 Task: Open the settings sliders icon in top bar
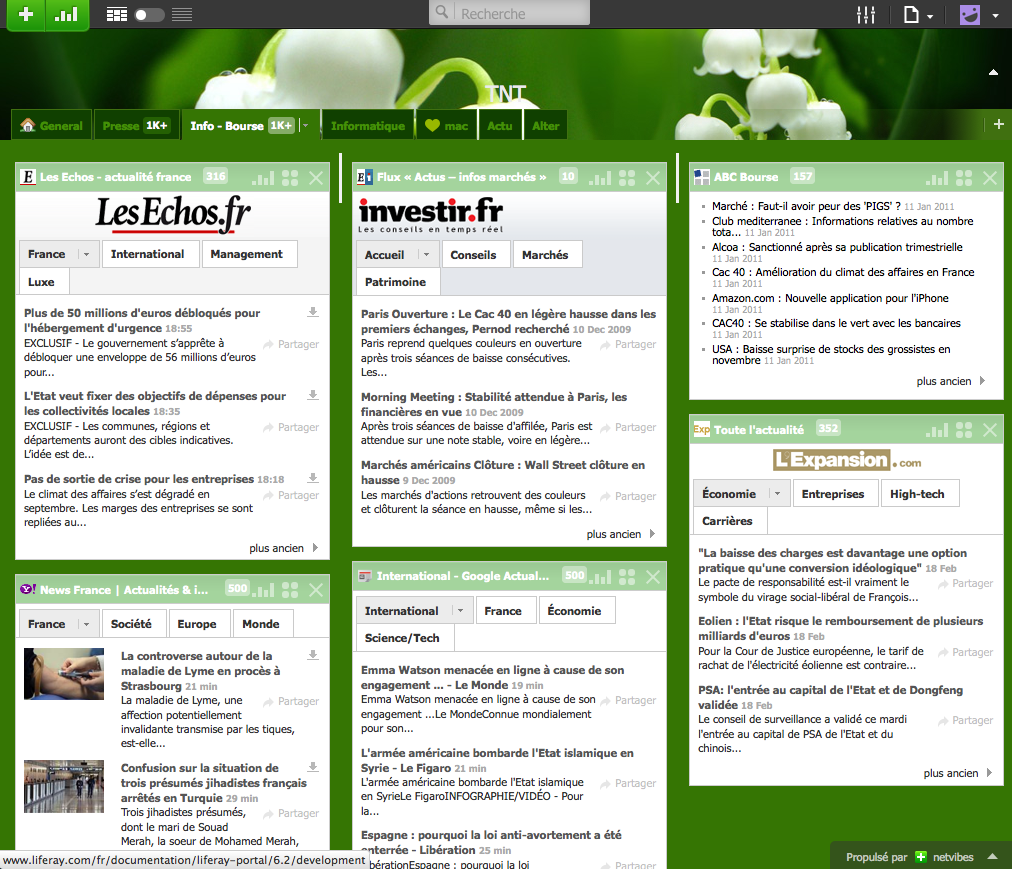866,15
